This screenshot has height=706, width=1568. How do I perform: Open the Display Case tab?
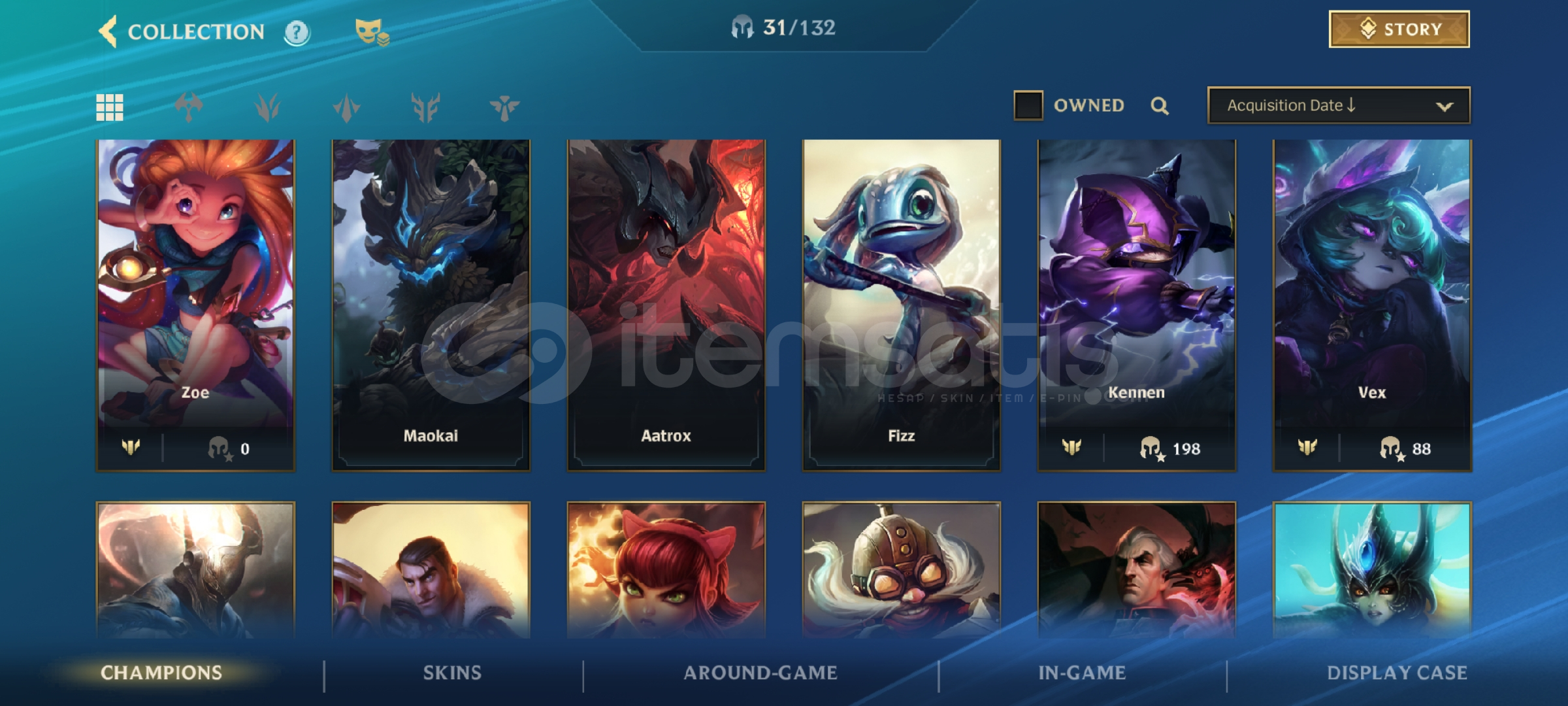pyautogui.click(x=1397, y=673)
